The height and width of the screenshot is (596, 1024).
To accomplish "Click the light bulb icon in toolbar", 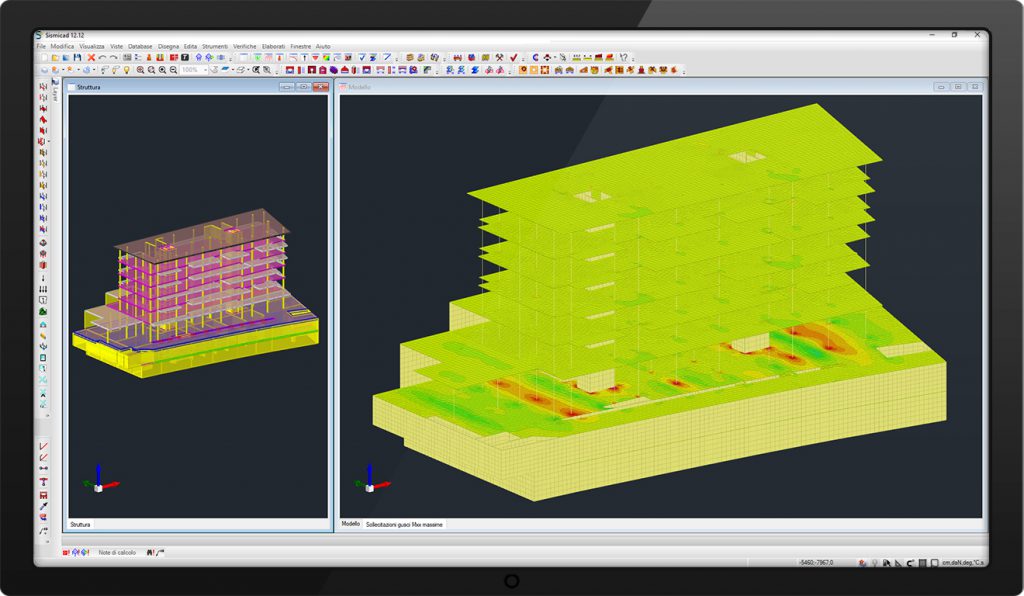I will pos(127,70).
